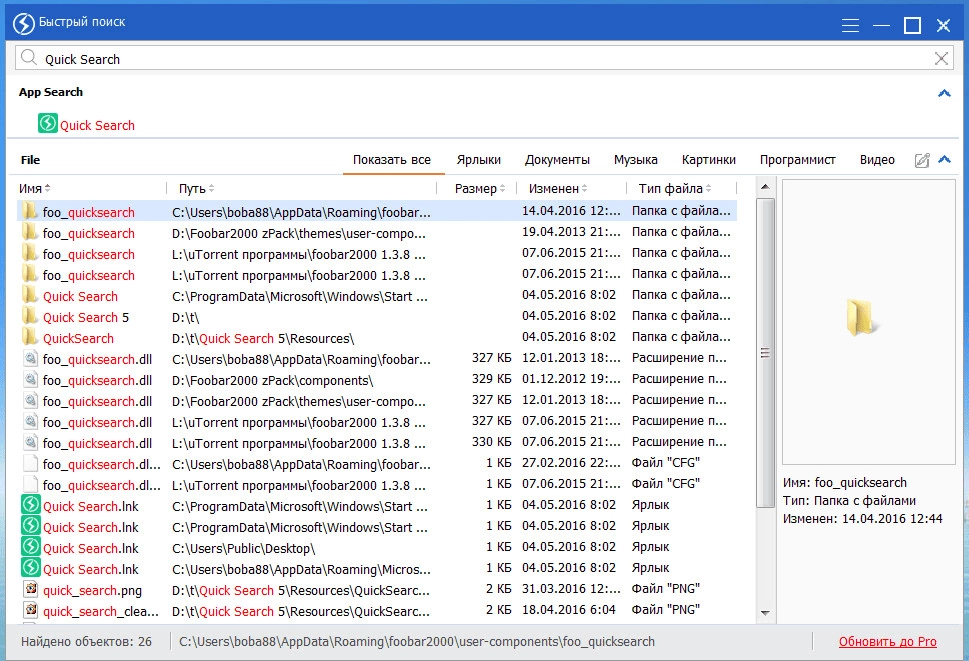
Task: Switch to the Программист tab
Action: pyautogui.click(x=798, y=160)
